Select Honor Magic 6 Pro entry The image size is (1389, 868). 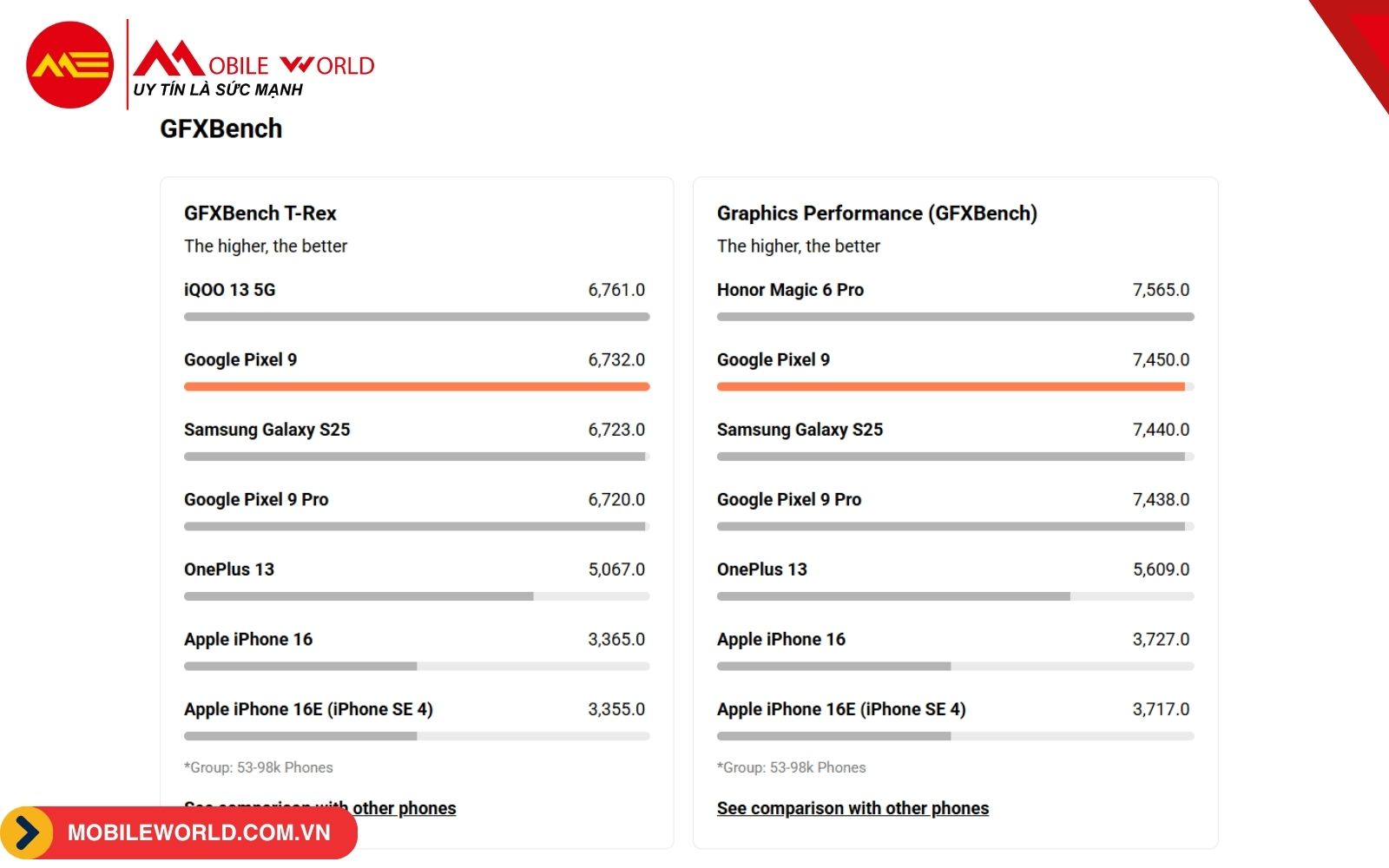click(x=790, y=290)
